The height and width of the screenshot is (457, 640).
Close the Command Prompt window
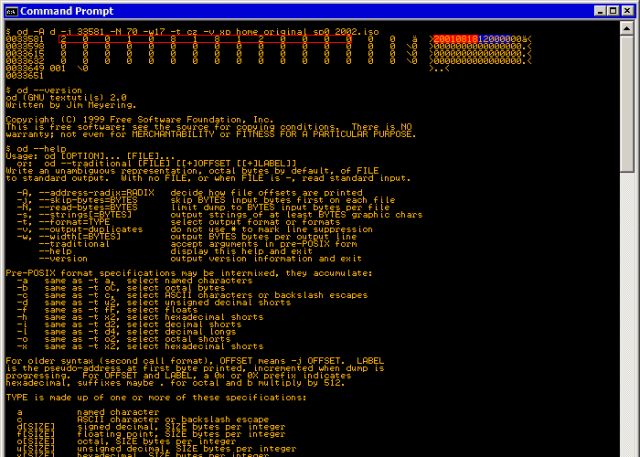coord(628,11)
